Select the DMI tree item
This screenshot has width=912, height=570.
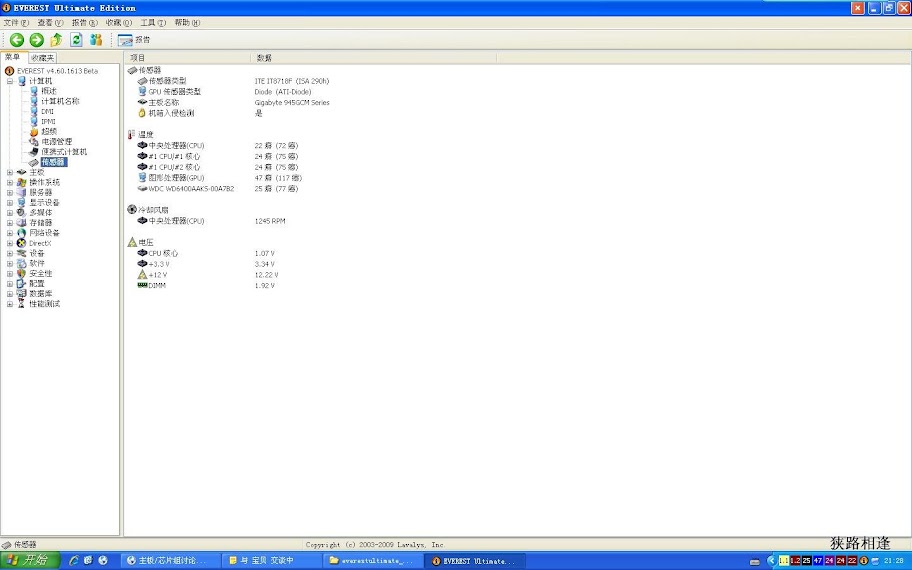pyautogui.click(x=47, y=112)
